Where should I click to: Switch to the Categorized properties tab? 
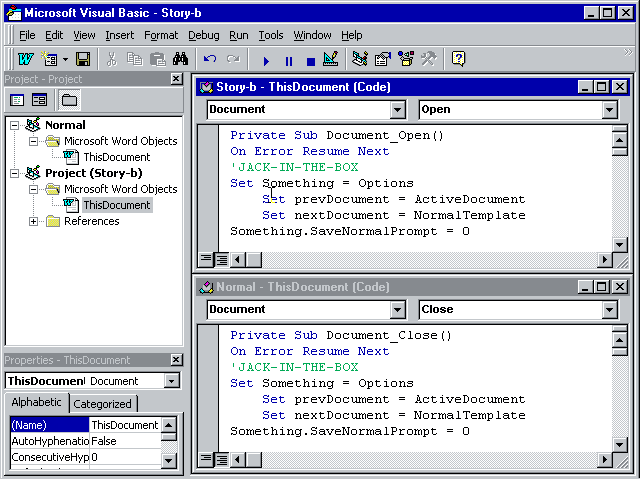click(103, 404)
